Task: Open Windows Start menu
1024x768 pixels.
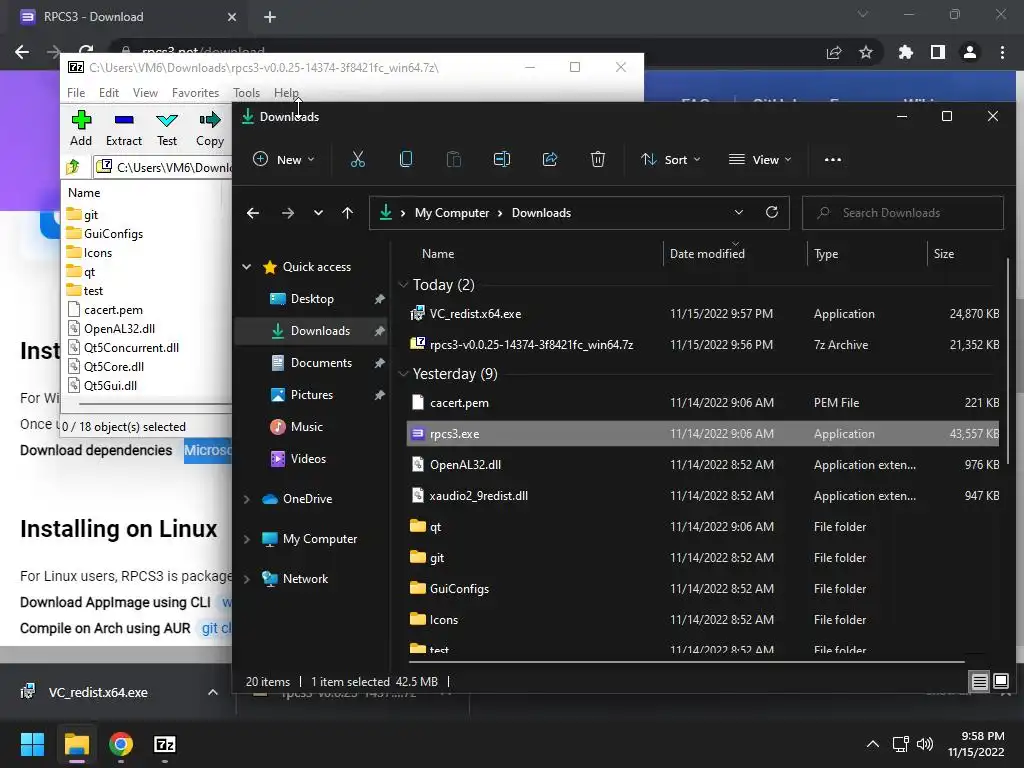Action: (x=32, y=744)
